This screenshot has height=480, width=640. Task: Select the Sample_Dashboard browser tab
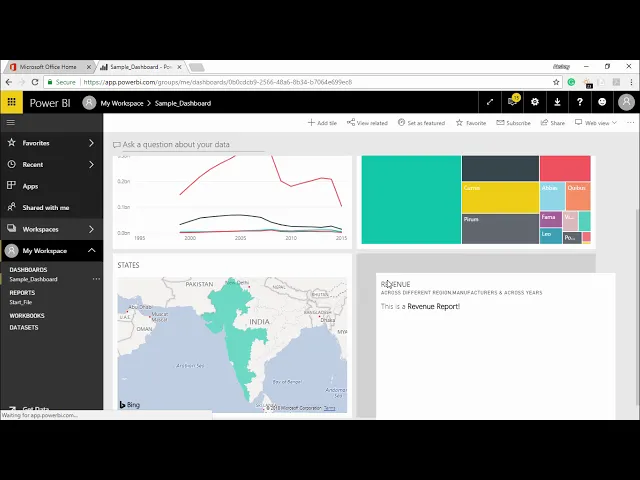[140, 67]
